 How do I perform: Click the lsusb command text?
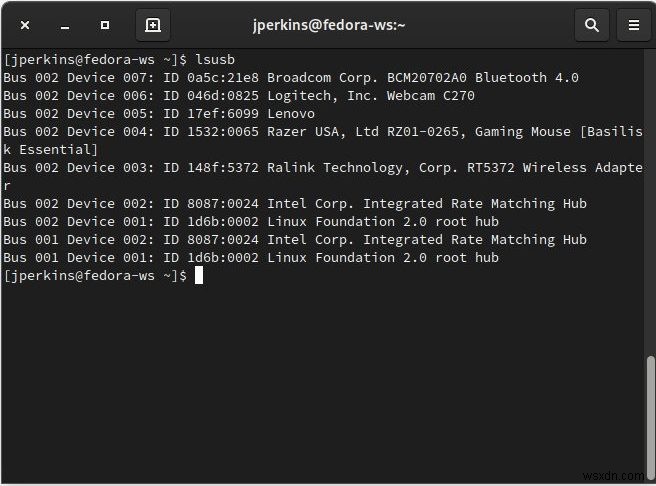[215, 59]
